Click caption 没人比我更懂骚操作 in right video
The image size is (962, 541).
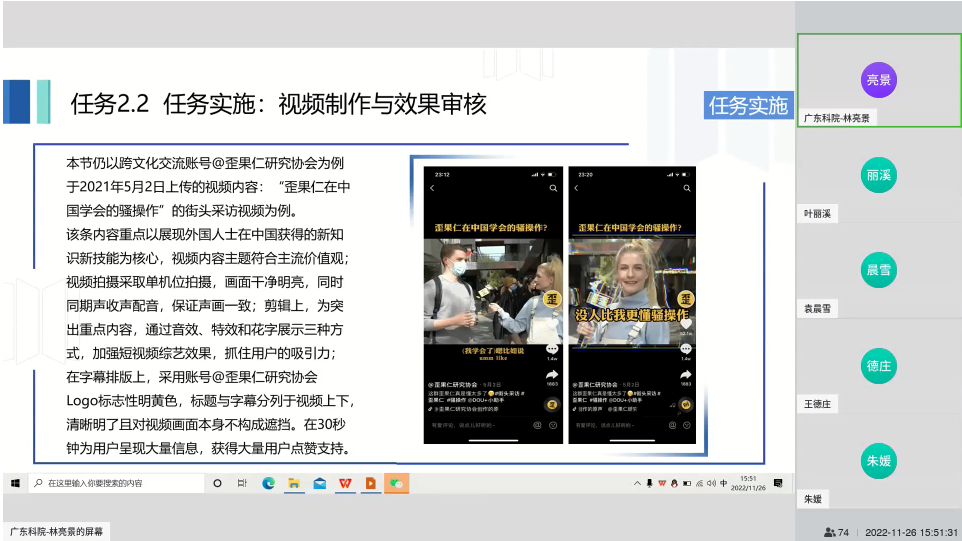click(x=632, y=315)
